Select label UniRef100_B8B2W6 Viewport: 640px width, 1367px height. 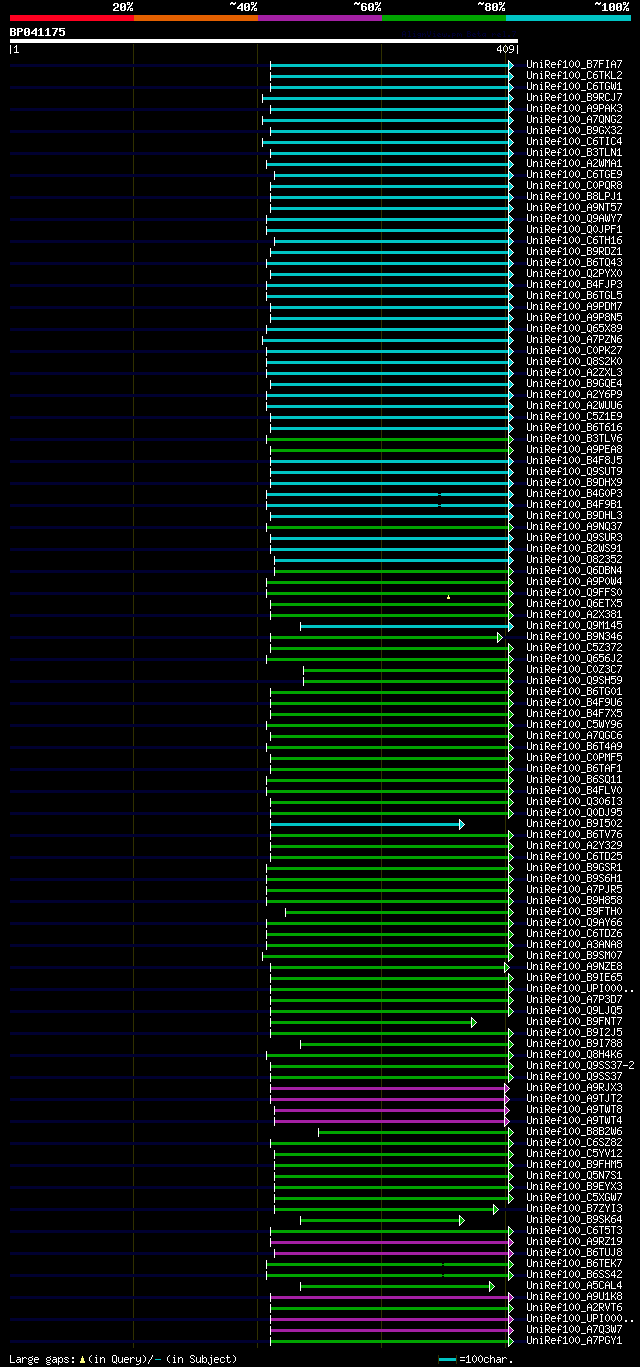(x=574, y=1131)
